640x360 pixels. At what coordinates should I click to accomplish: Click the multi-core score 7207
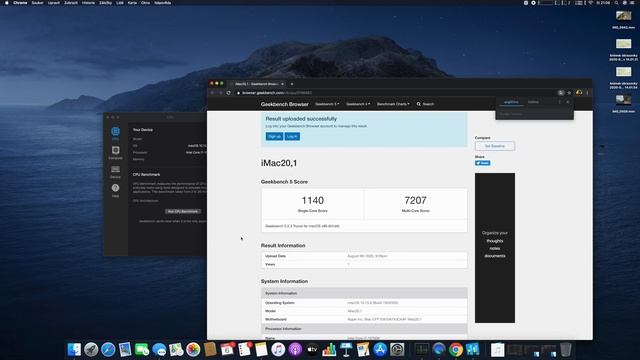416,200
